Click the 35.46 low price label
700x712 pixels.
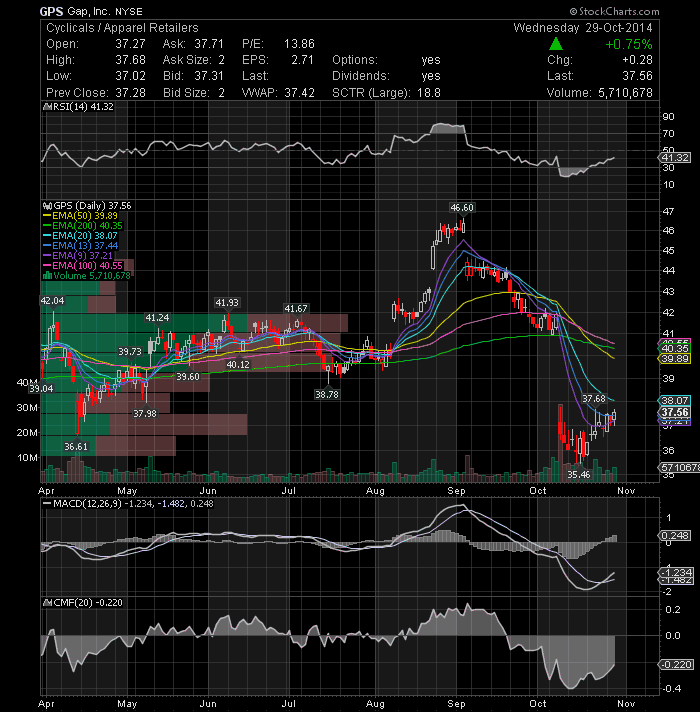point(579,475)
